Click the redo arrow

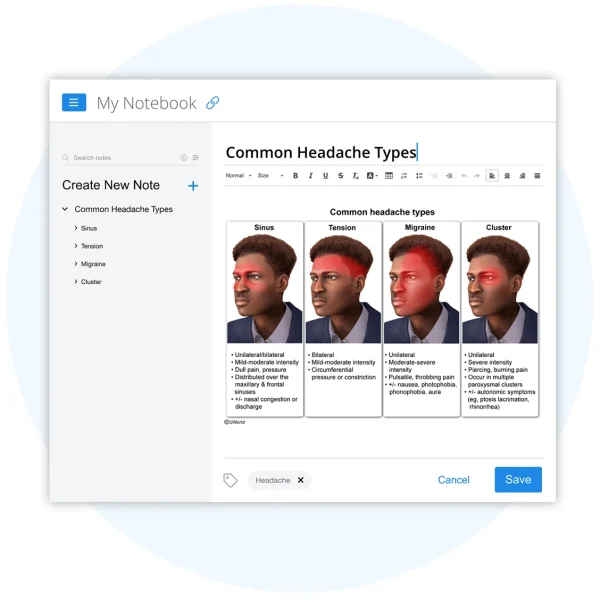click(477, 176)
